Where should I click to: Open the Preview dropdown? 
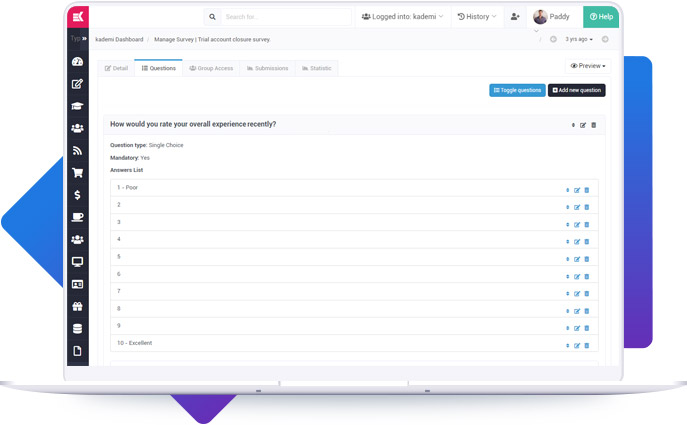point(587,66)
